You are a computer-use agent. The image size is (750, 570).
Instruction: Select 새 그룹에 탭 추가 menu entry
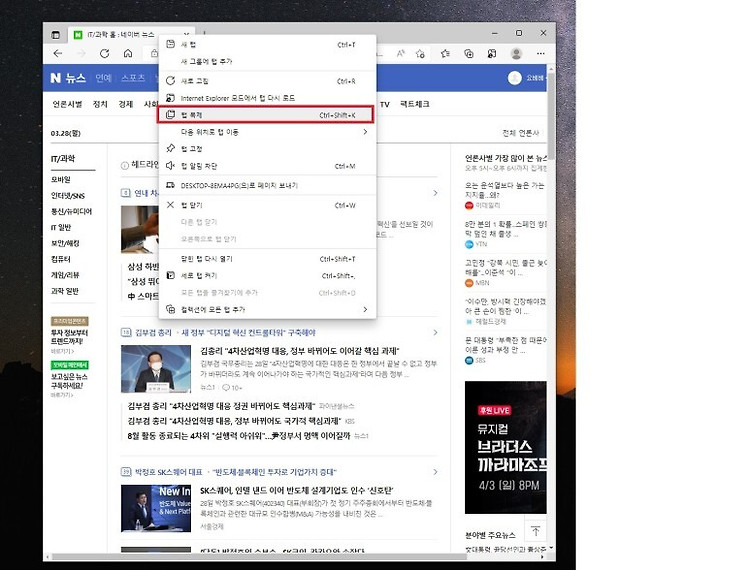267,61
